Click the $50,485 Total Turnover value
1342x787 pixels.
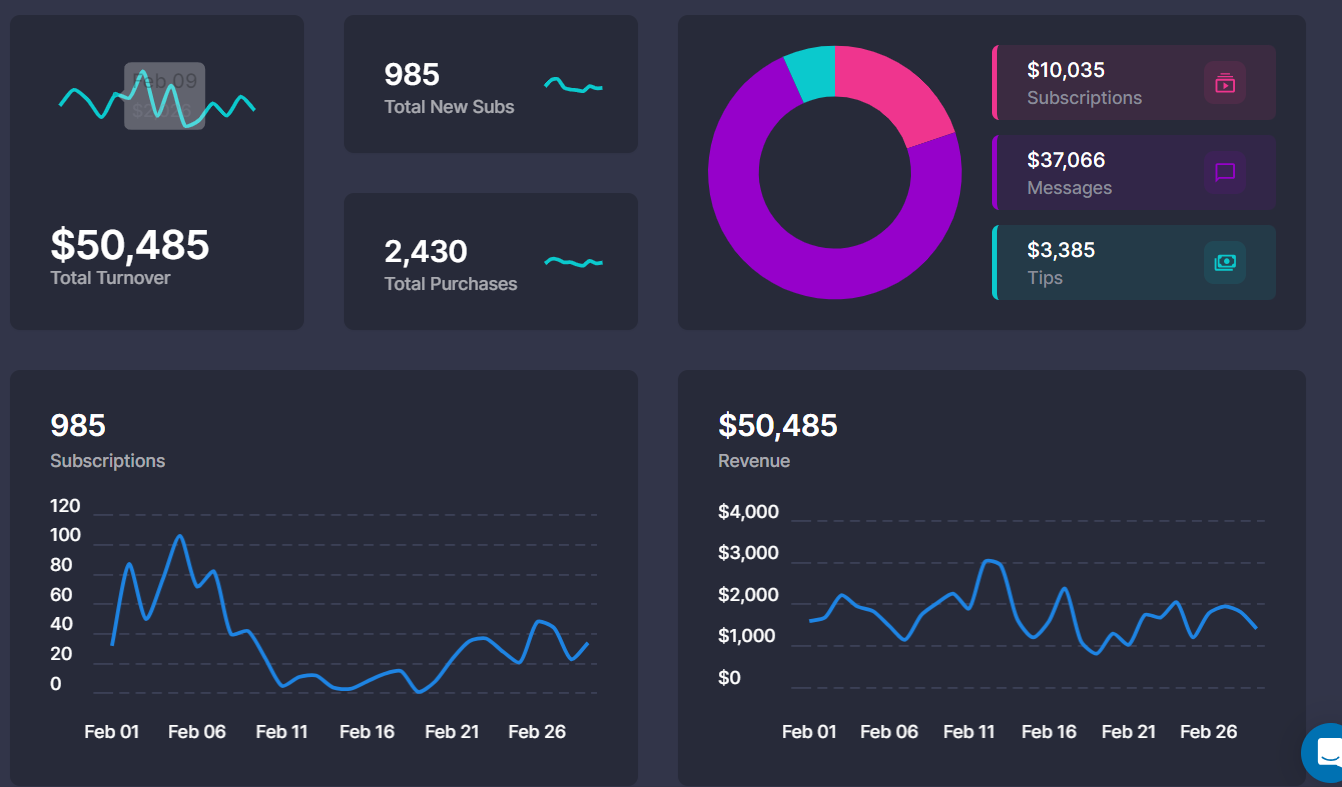pyautogui.click(x=130, y=245)
